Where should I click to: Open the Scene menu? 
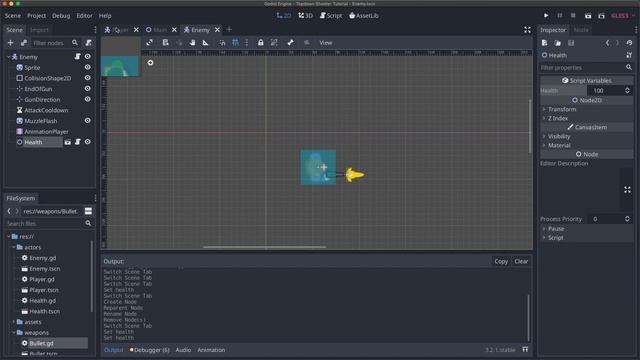pos(13,16)
